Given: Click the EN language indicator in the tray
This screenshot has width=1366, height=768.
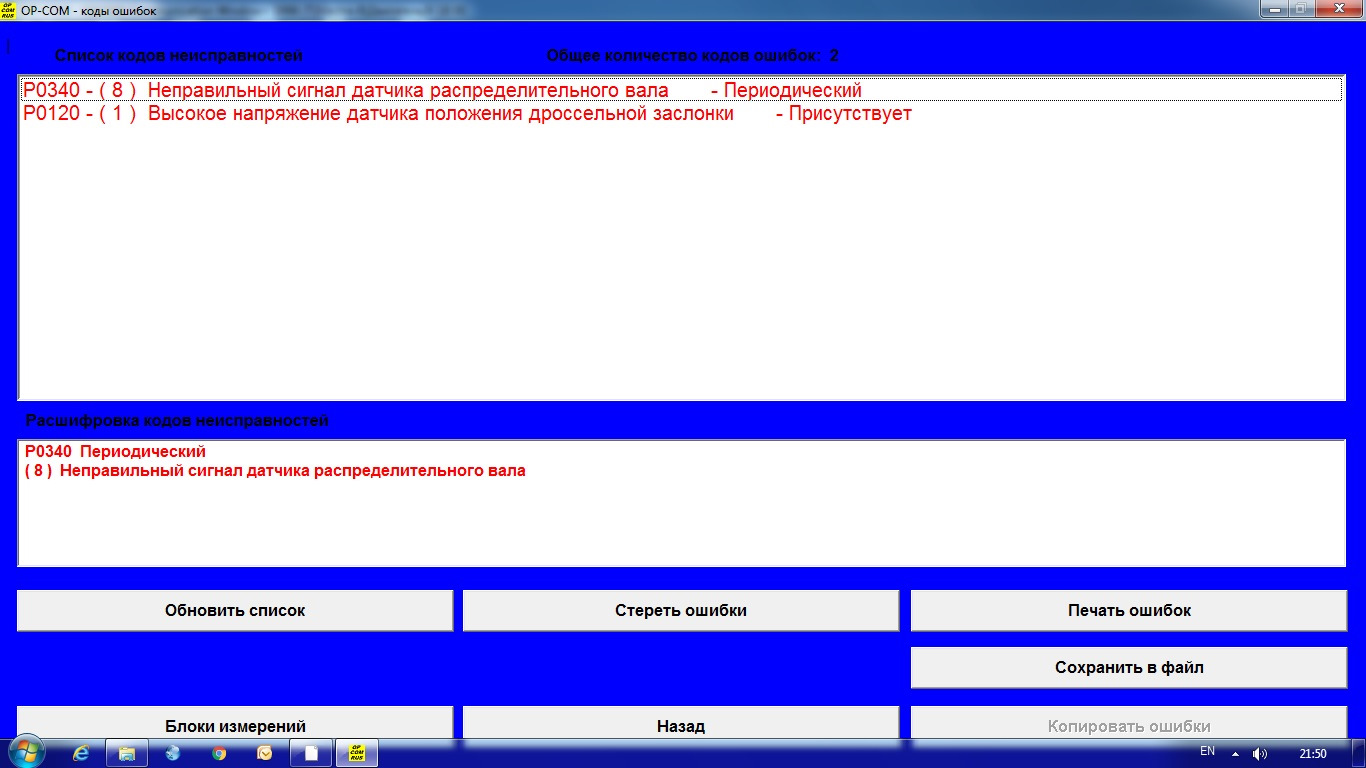Looking at the screenshot, I should (1207, 751).
